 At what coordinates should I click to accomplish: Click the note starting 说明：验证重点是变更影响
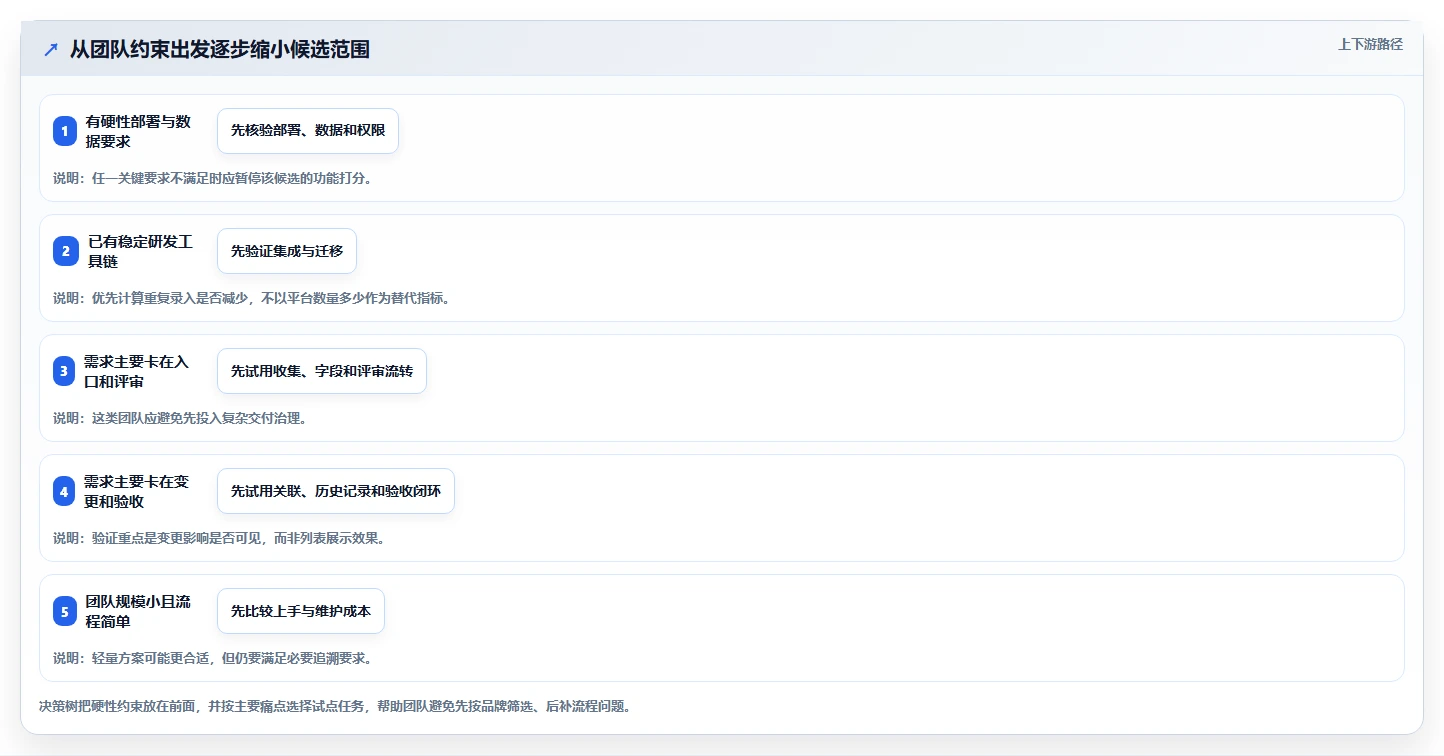pos(219,538)
